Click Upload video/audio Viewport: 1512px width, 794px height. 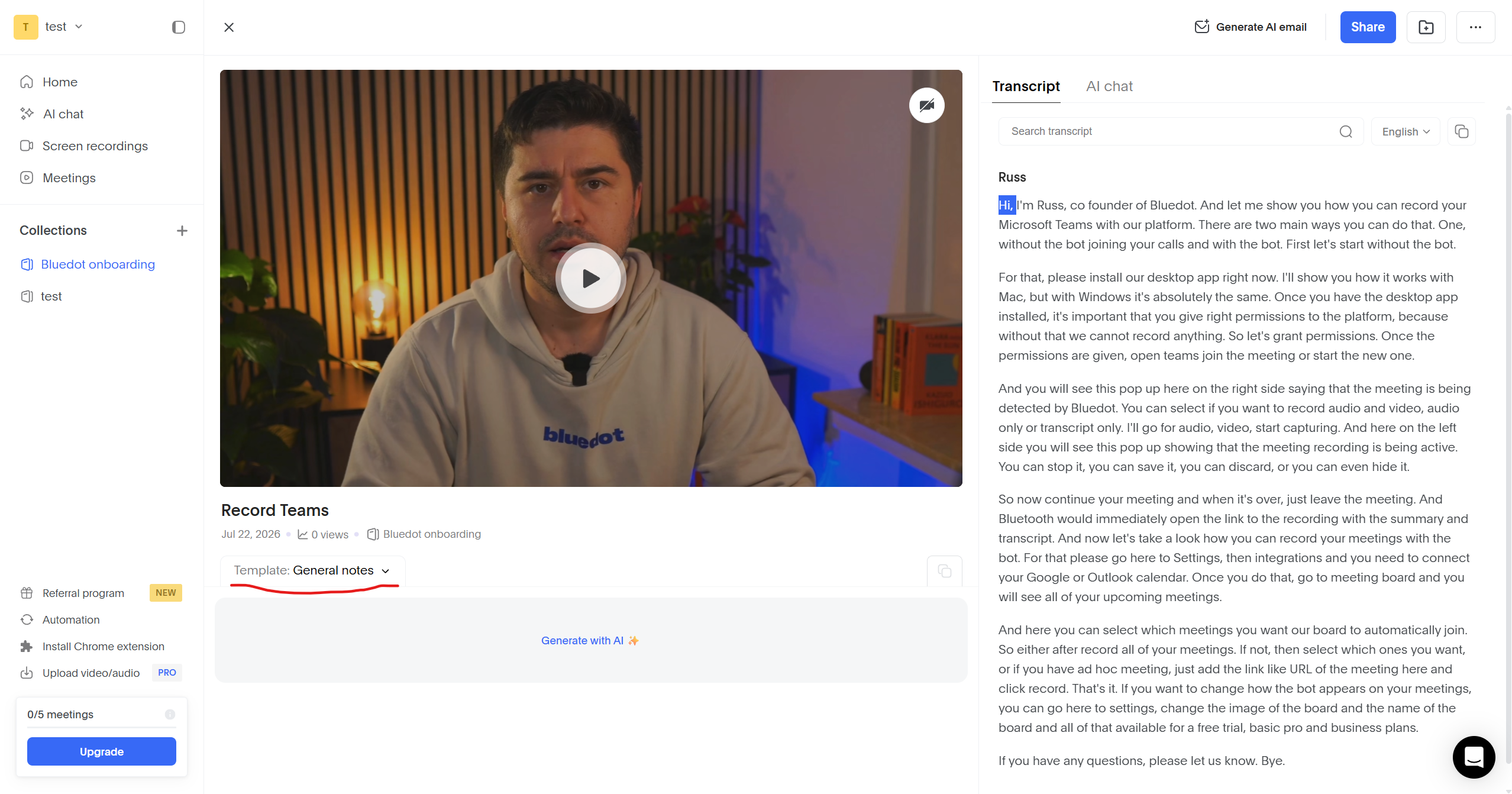pos(91,673)
